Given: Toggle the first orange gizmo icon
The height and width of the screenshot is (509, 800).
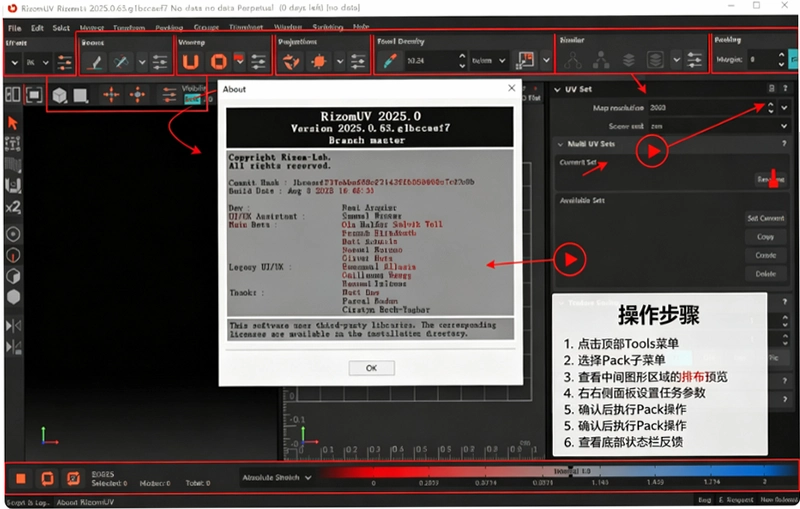Looking at the screenshot, I should pos(111,95).
